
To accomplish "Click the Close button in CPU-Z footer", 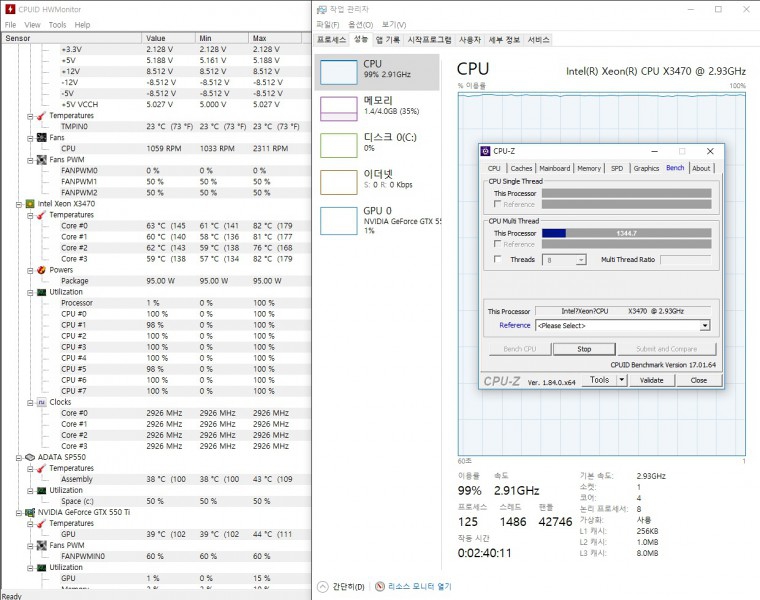I will coord(698,380).
